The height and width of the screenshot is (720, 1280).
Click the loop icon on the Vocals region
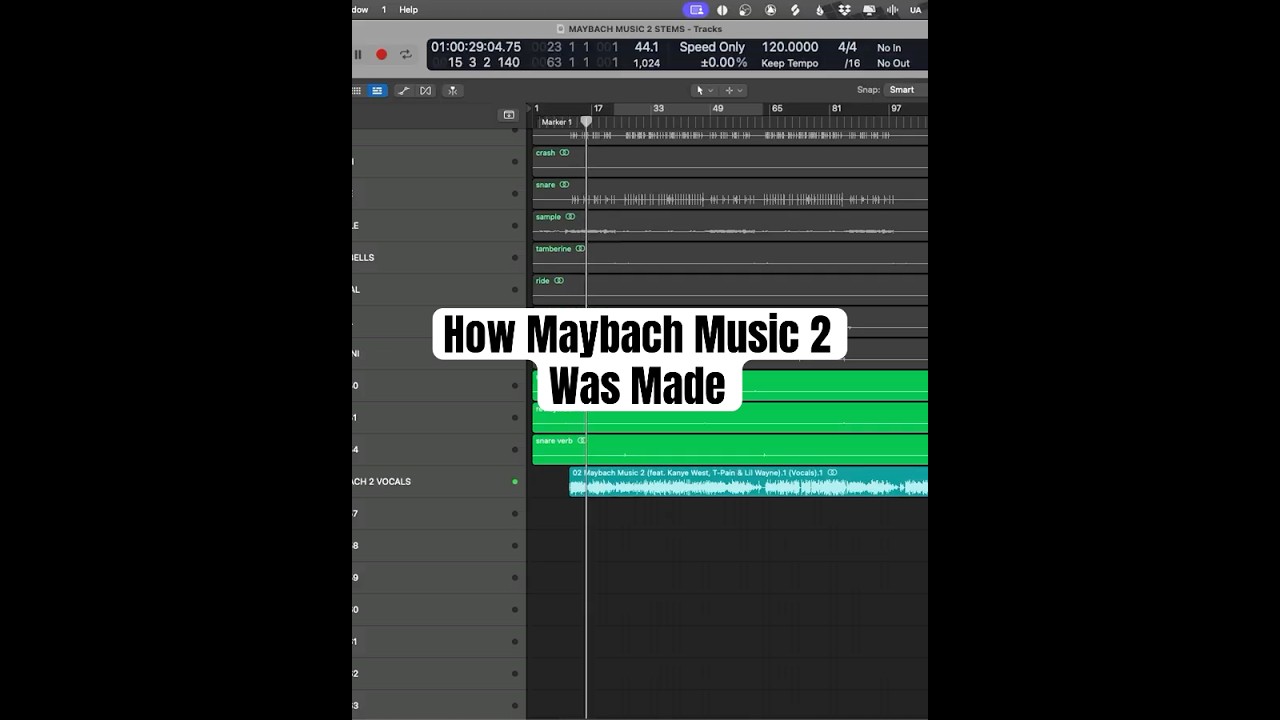[x=832, y=473]
